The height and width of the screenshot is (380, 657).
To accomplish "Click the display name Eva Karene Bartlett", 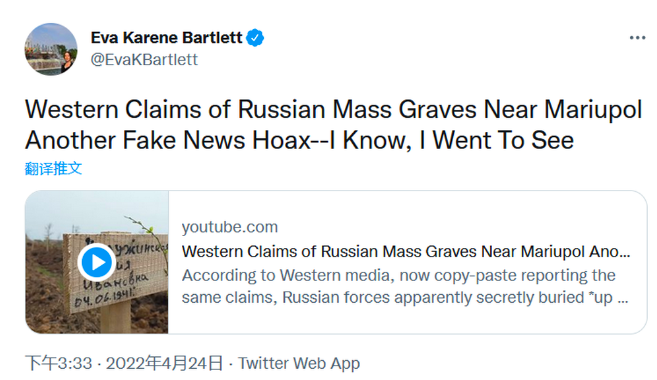I will point(166,38).
